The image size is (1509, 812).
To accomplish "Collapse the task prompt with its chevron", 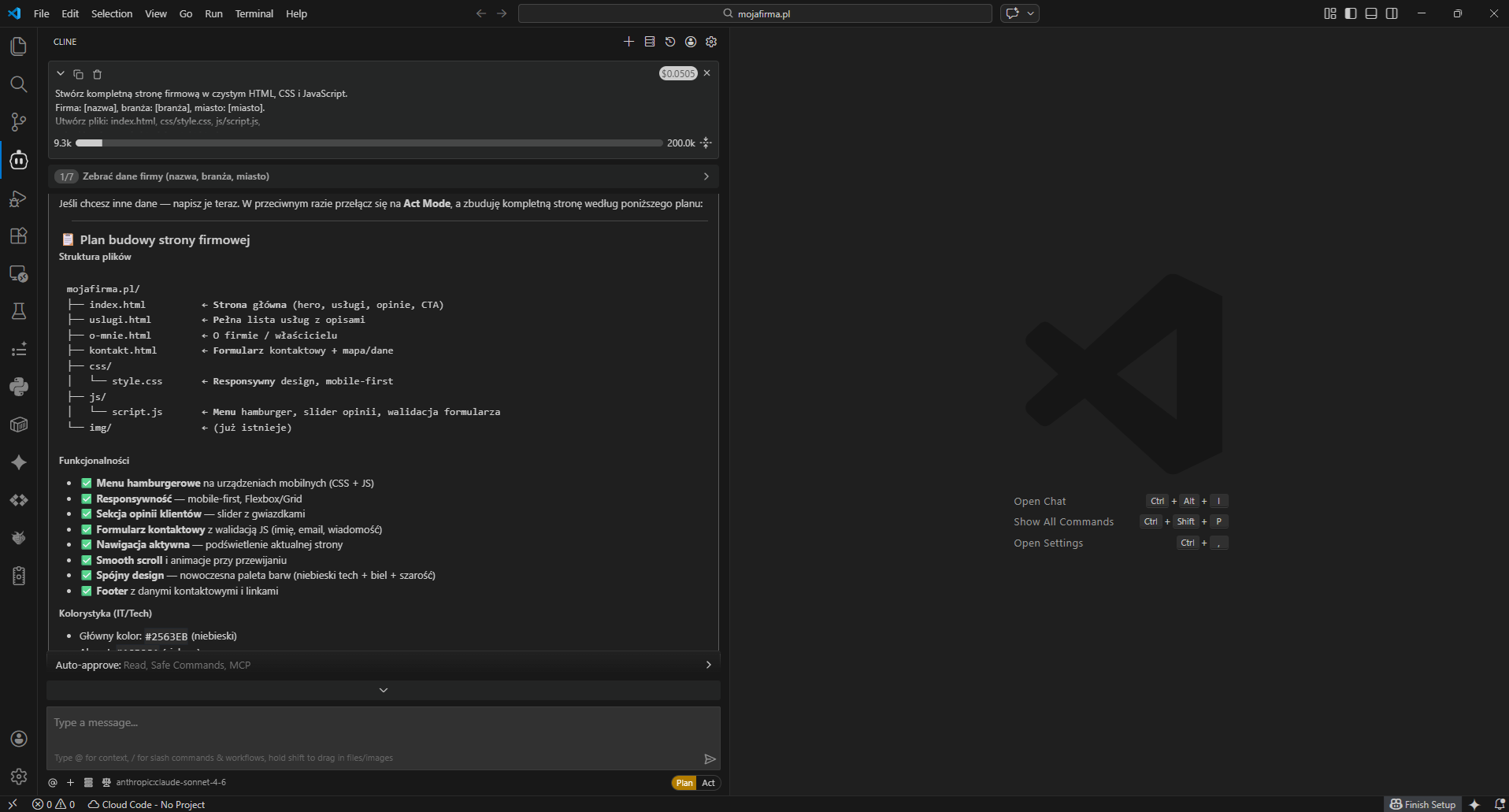I will tap(61, 73).
